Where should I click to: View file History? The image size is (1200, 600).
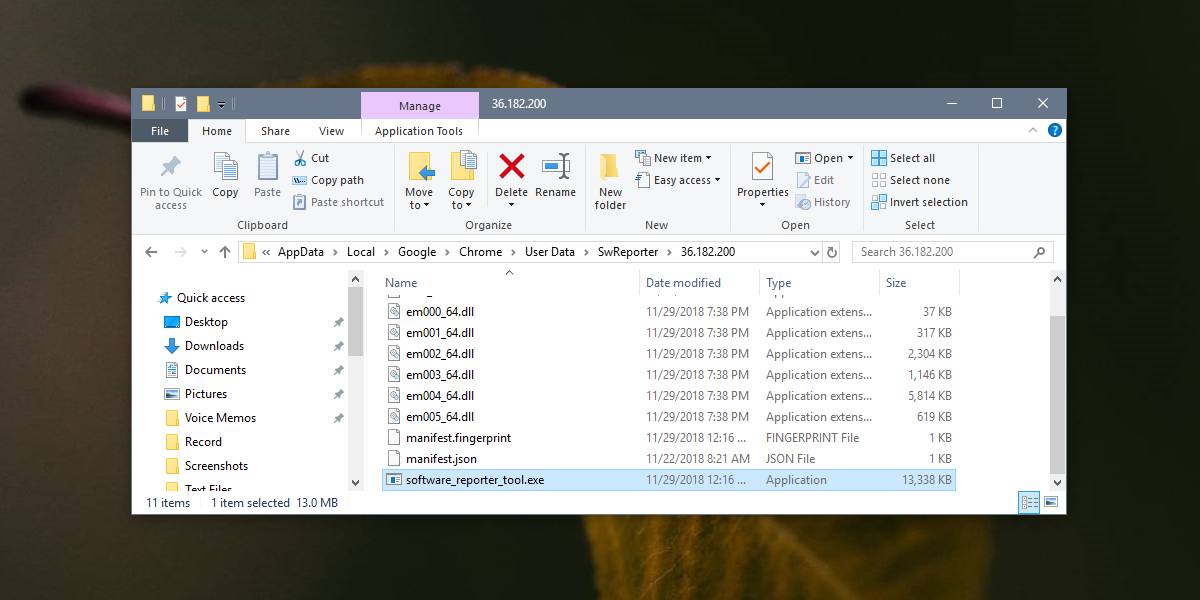click(x=823, y=202)
